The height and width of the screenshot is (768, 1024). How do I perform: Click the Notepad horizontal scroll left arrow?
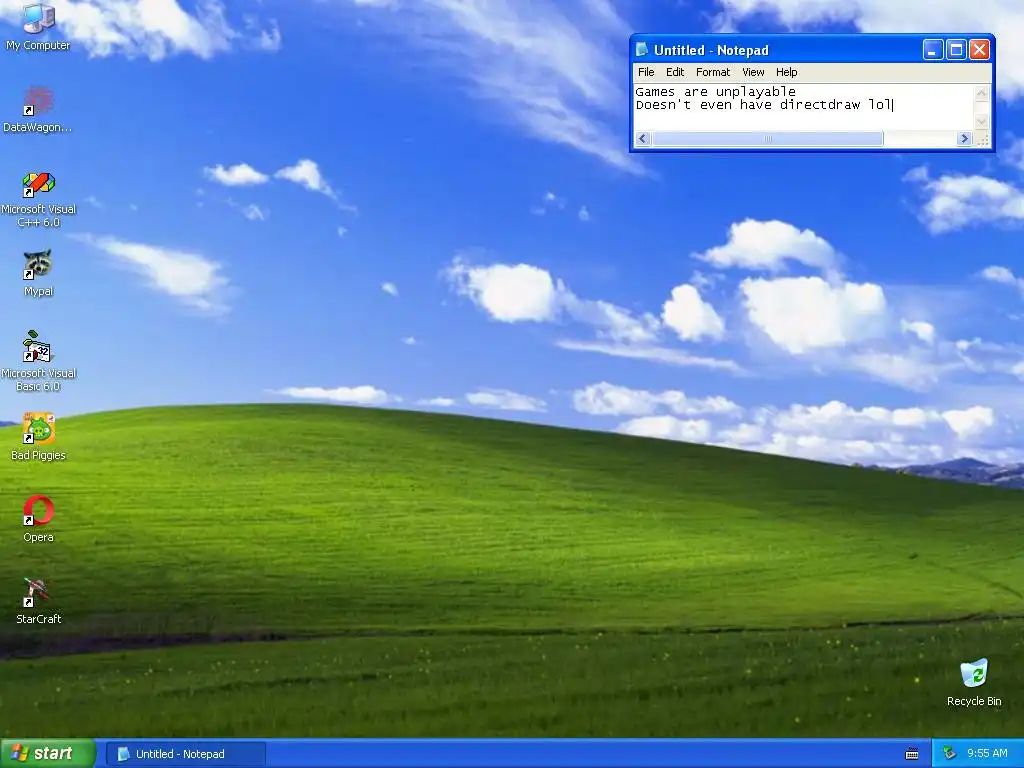(x=643, y=138)
